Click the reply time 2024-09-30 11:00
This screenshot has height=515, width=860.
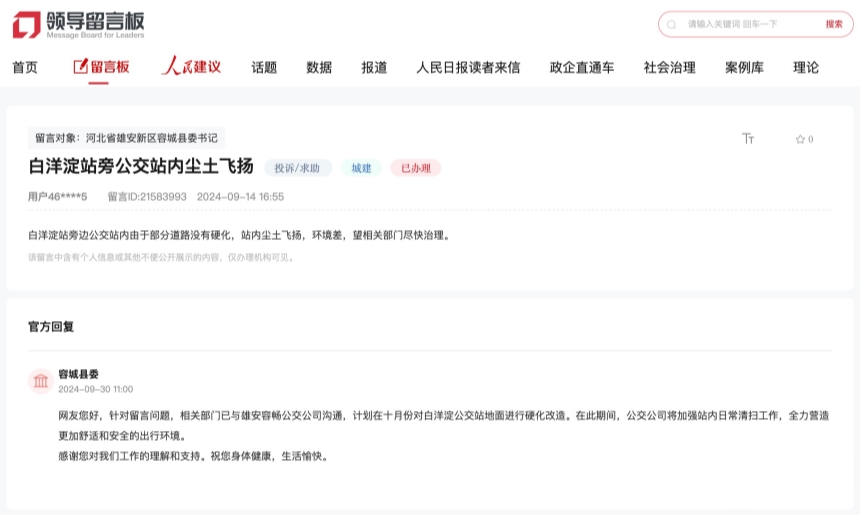point(96,389)
